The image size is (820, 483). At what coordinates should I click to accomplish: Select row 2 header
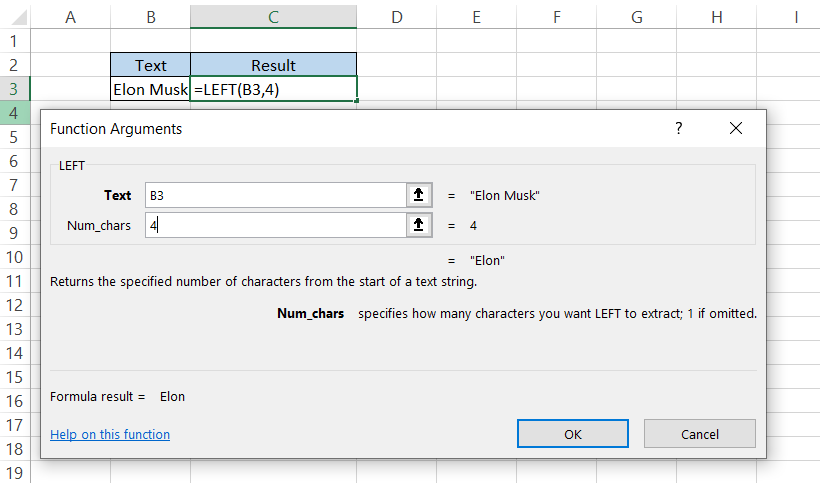pos(14,65)
